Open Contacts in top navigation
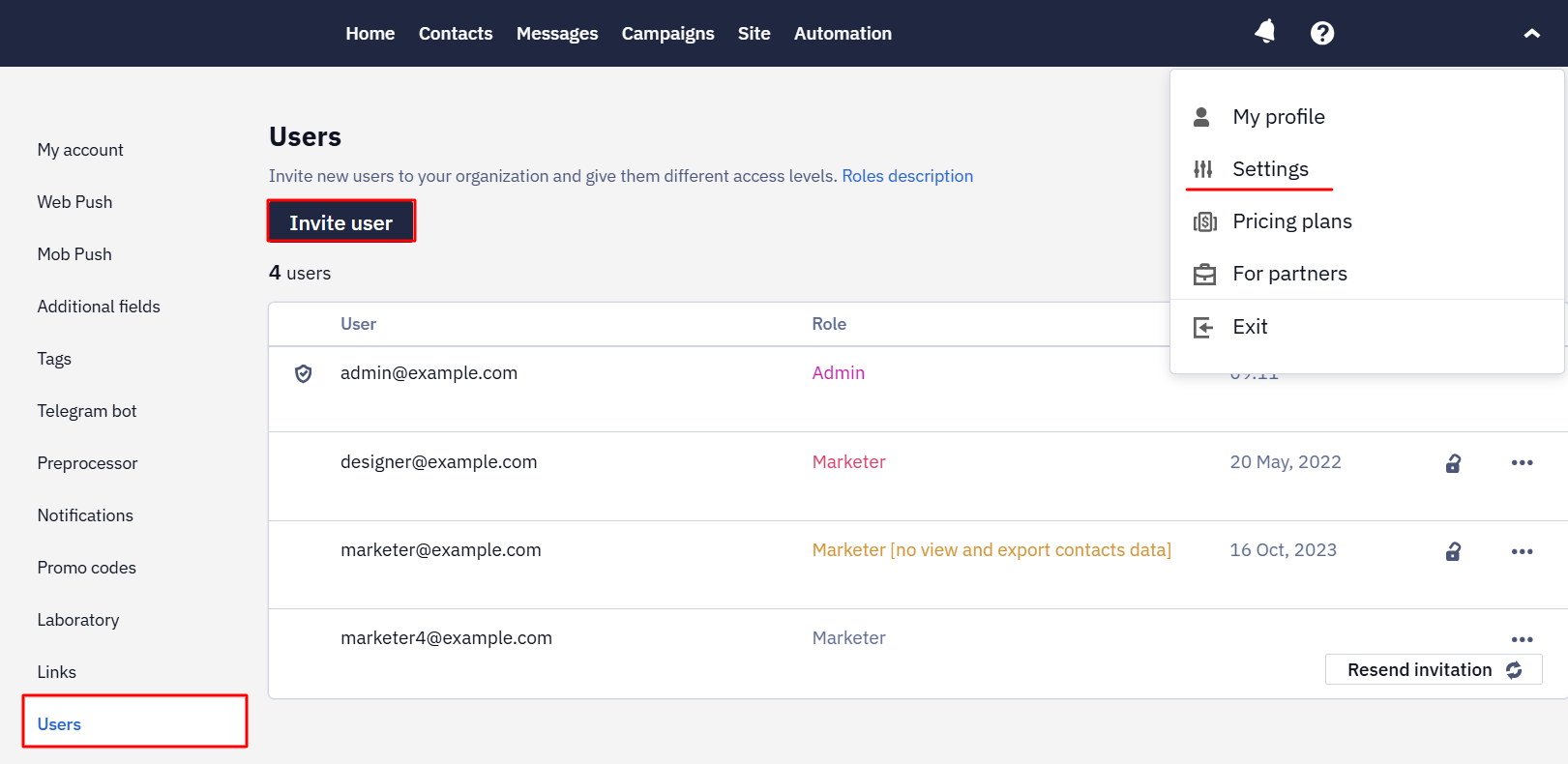This screenshot has width=1568, height=764. tap(456, 33)
